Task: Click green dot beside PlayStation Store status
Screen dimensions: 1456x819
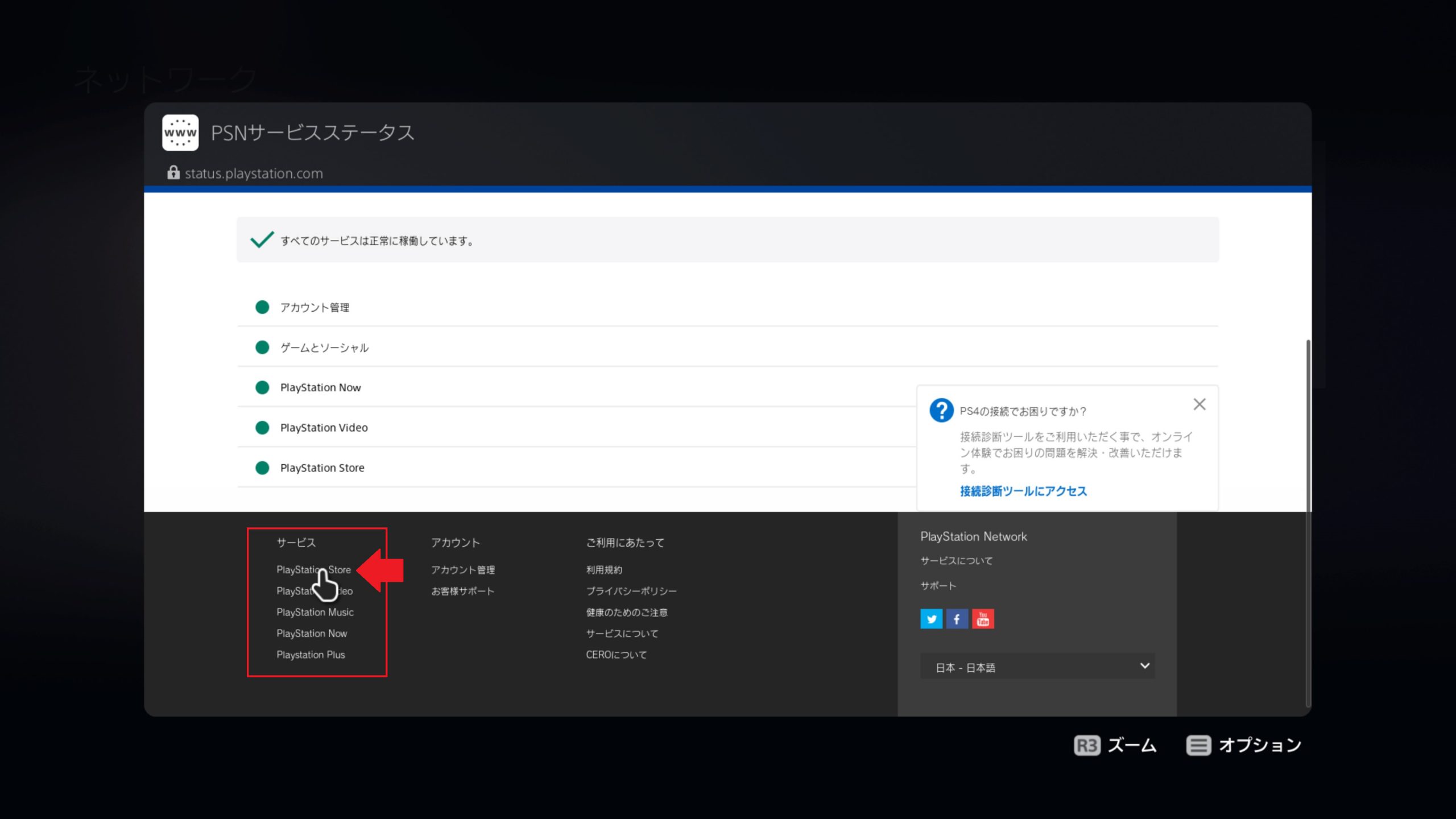Action: [x=262, y=468]
